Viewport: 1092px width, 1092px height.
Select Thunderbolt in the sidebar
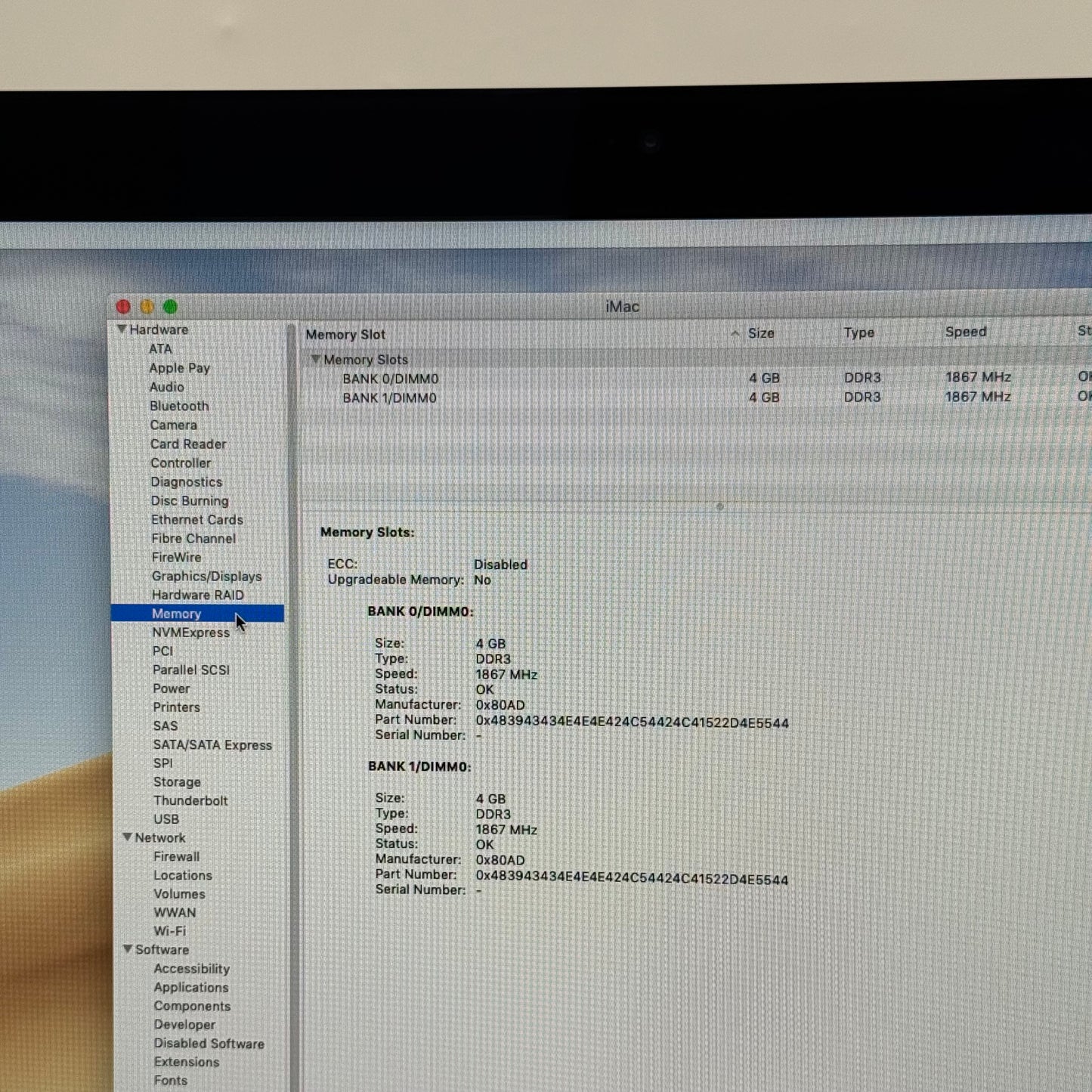(190, 800)
